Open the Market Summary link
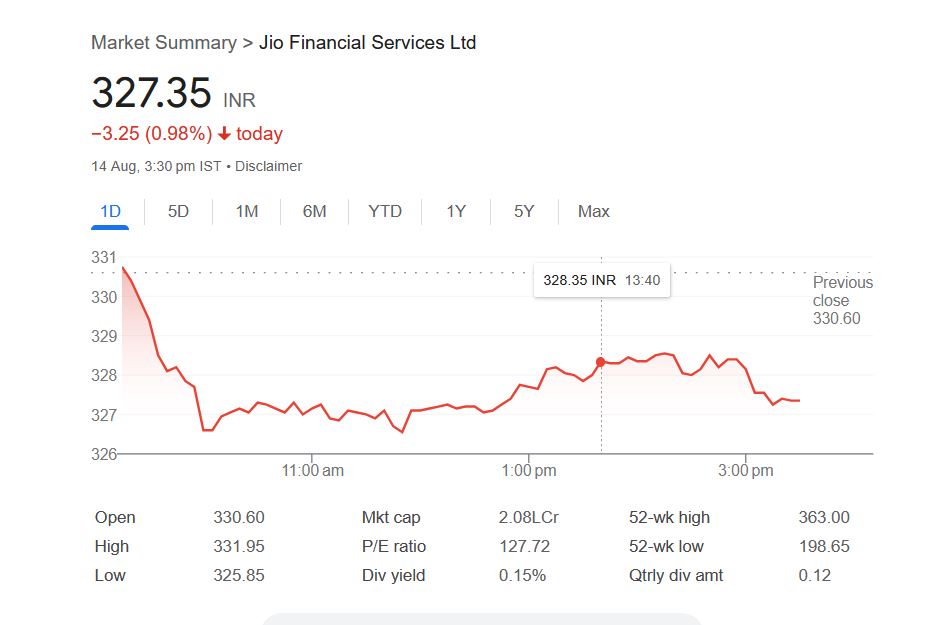This screenshot has width=937, height=625. [x=163, y=42]
